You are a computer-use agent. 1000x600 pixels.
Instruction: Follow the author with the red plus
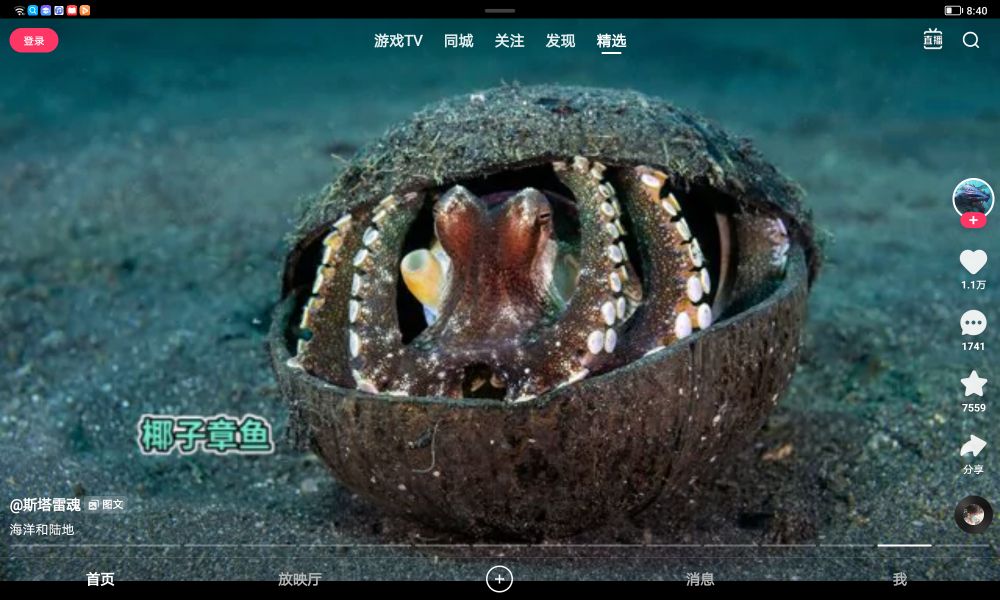click(x=973, y=220)
